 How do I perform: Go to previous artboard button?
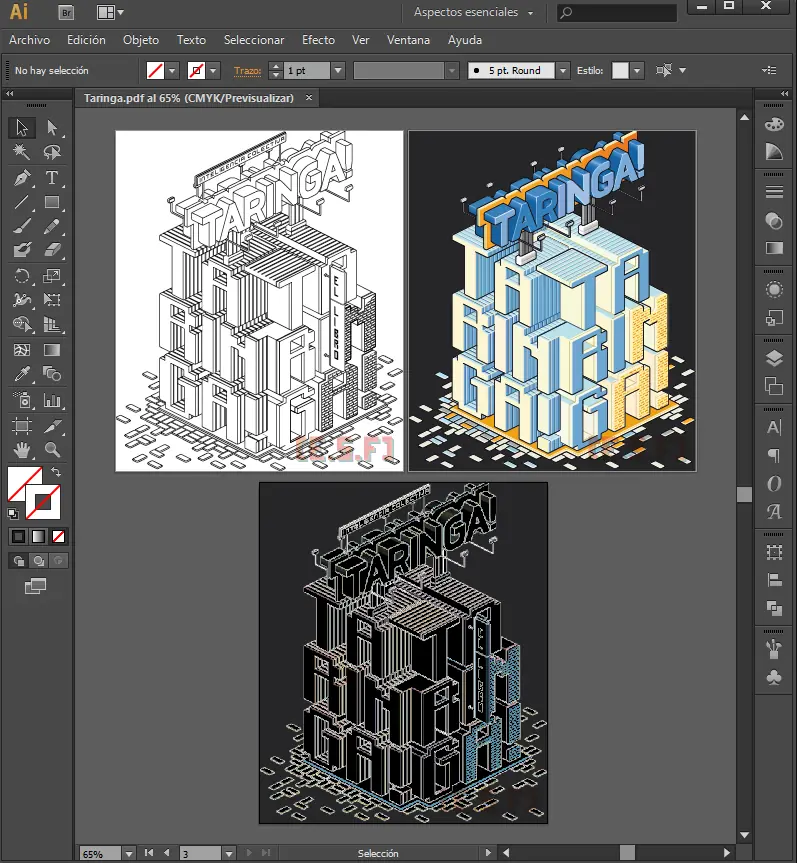(167, 853)
